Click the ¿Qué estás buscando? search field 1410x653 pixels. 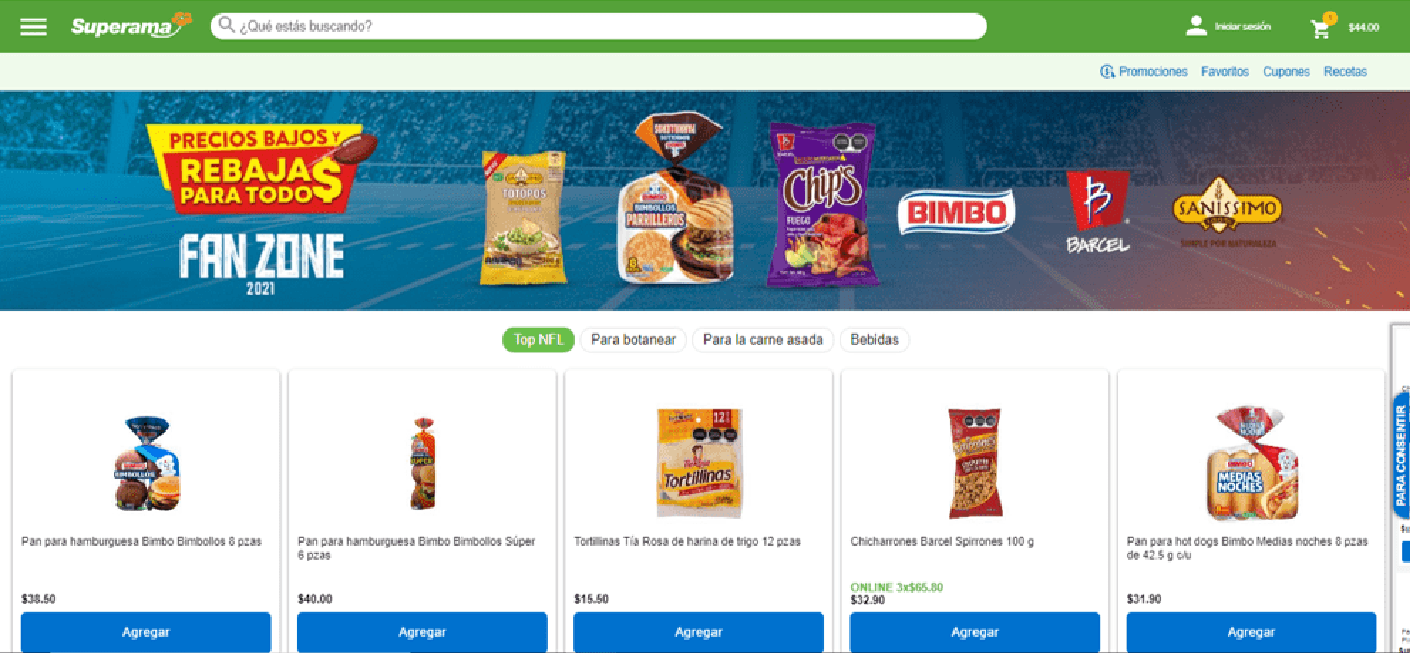click(598, 26)
